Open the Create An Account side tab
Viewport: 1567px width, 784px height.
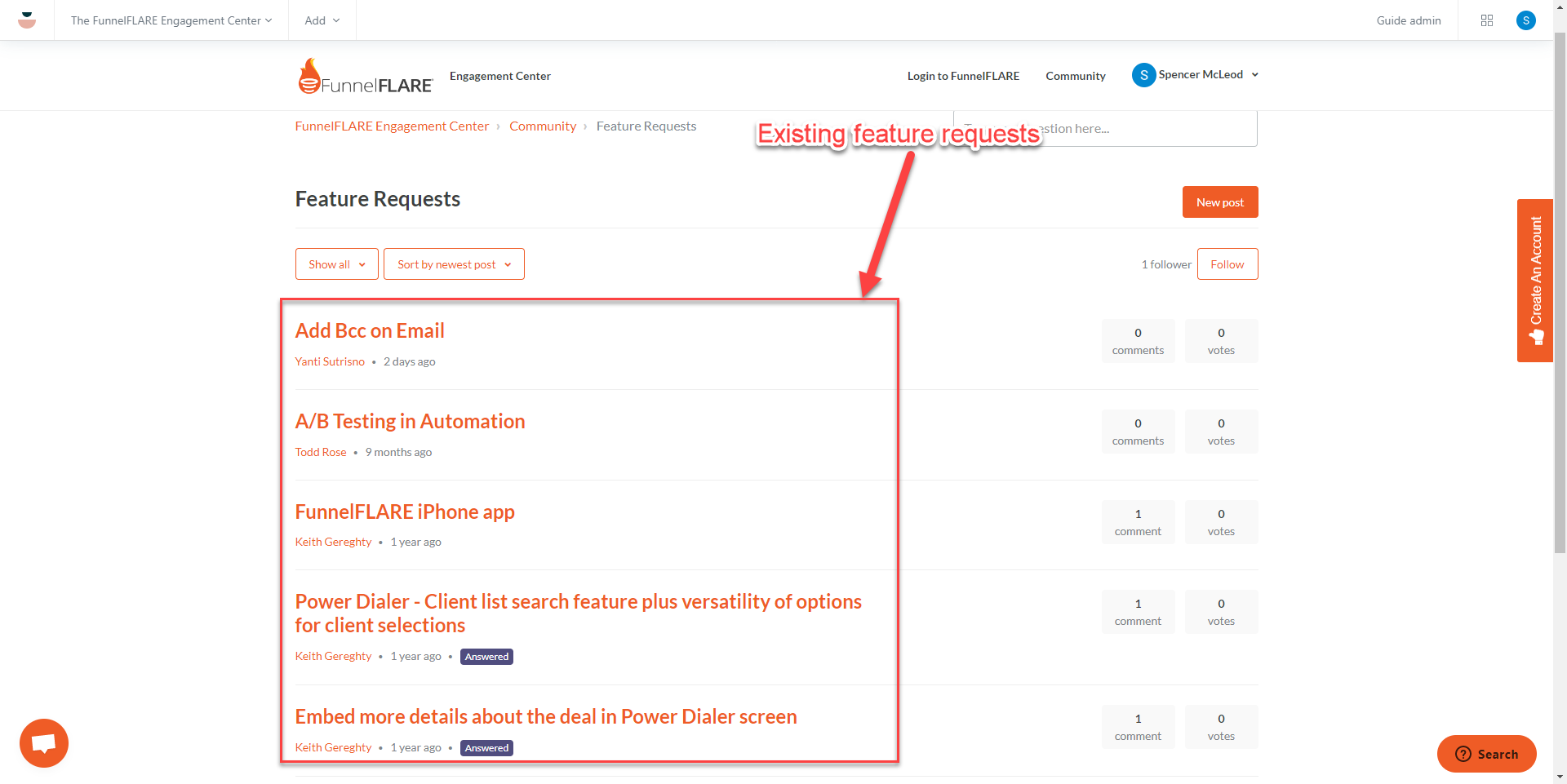pyautogui.click(x=1535, y=281)
